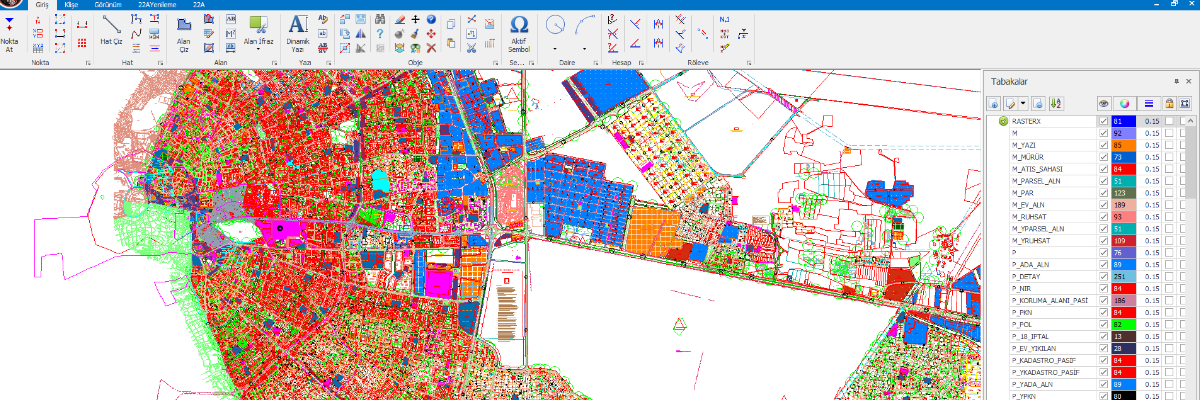The image size is (1200, 400).
Task: Click the red X delete icon
Action: point(431,46)
